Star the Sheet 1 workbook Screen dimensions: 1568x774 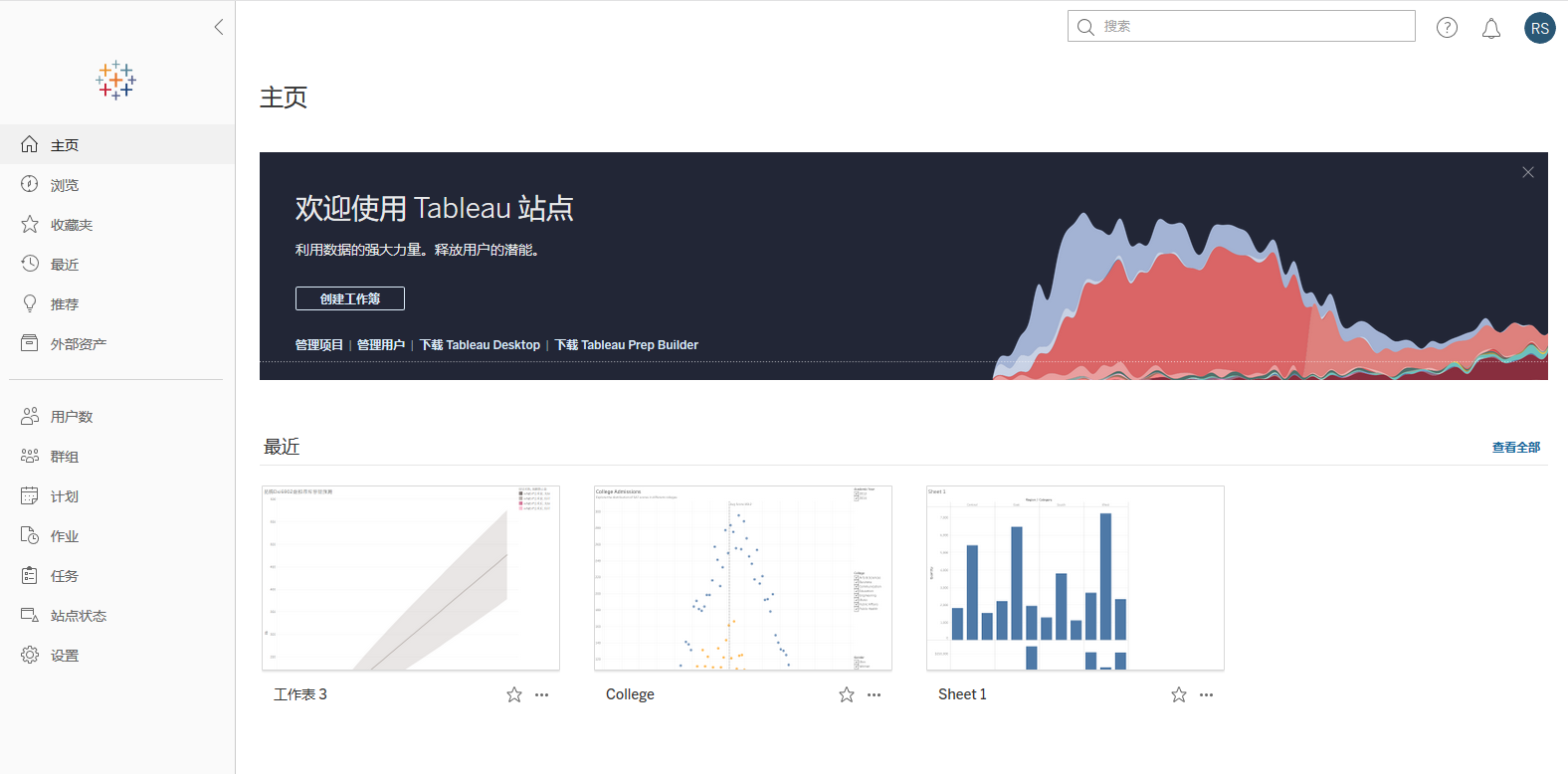click(1178, 694)
